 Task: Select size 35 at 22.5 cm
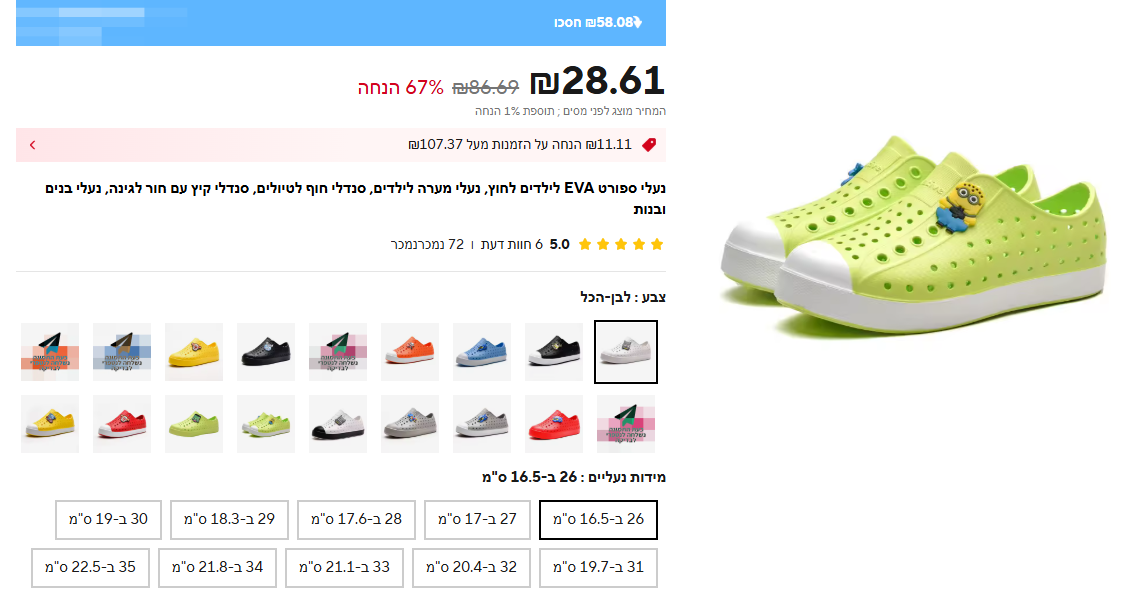[x=90, y=568]
